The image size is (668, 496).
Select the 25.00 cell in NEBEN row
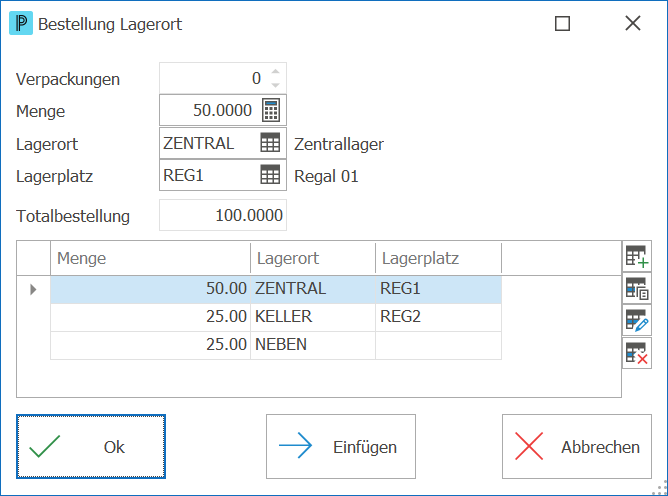[150, 345]
